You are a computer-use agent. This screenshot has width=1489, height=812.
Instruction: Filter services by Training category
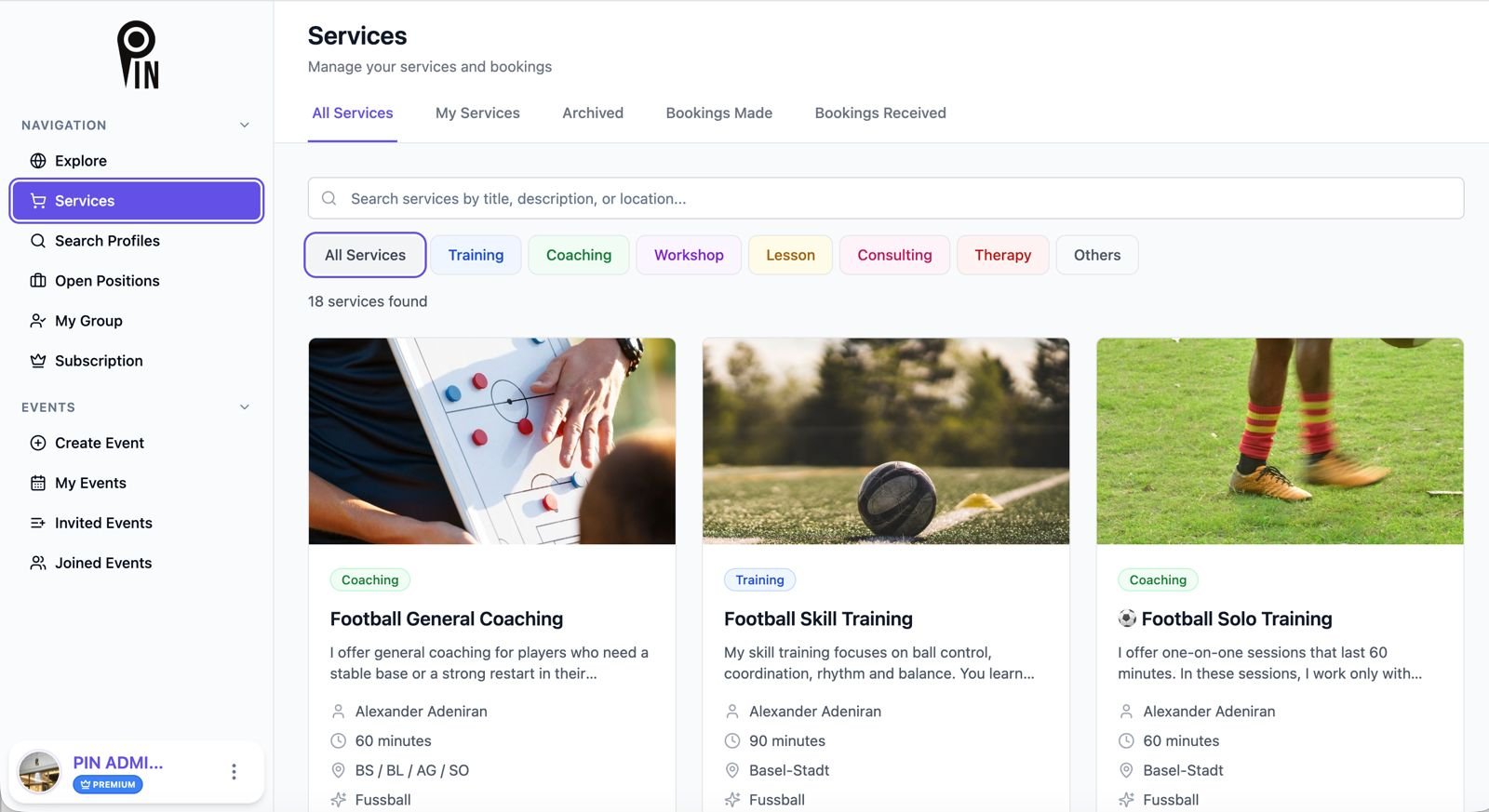476,255
